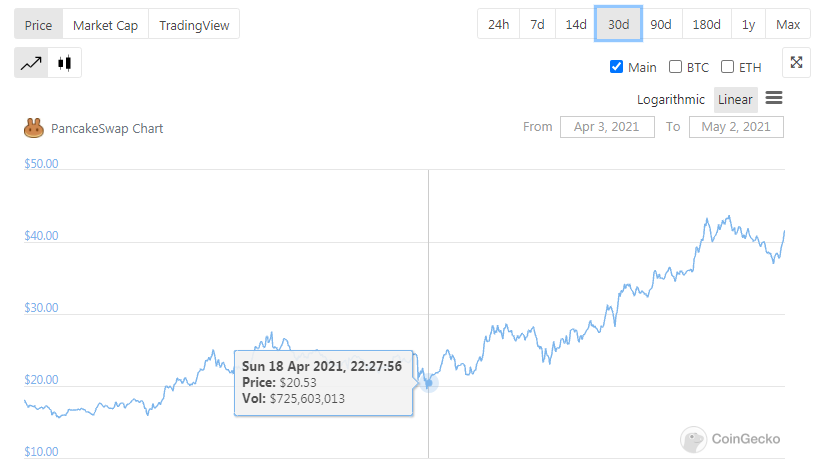Open chart hamburger export menu
The image size is (822, 469).
click(774, 98)
